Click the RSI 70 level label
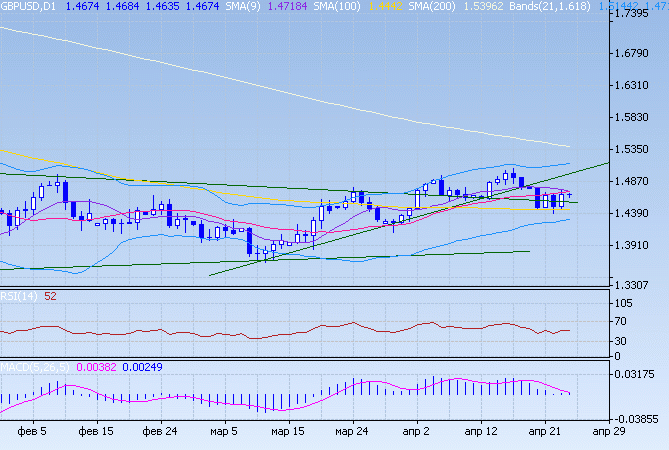Screen dimensions: 669x450 tap(622, 322)
